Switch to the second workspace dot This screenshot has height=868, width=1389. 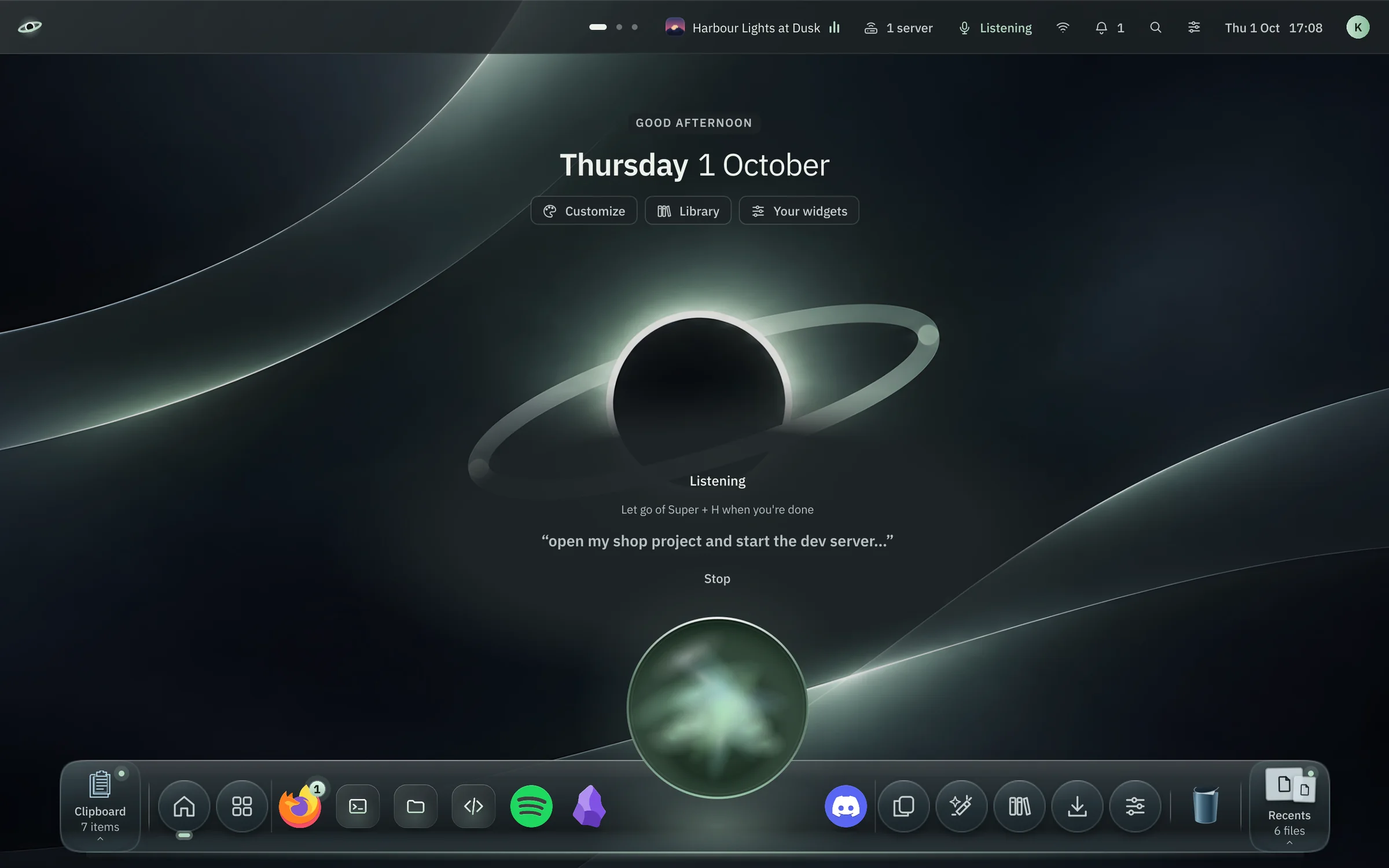coord(619,27)
